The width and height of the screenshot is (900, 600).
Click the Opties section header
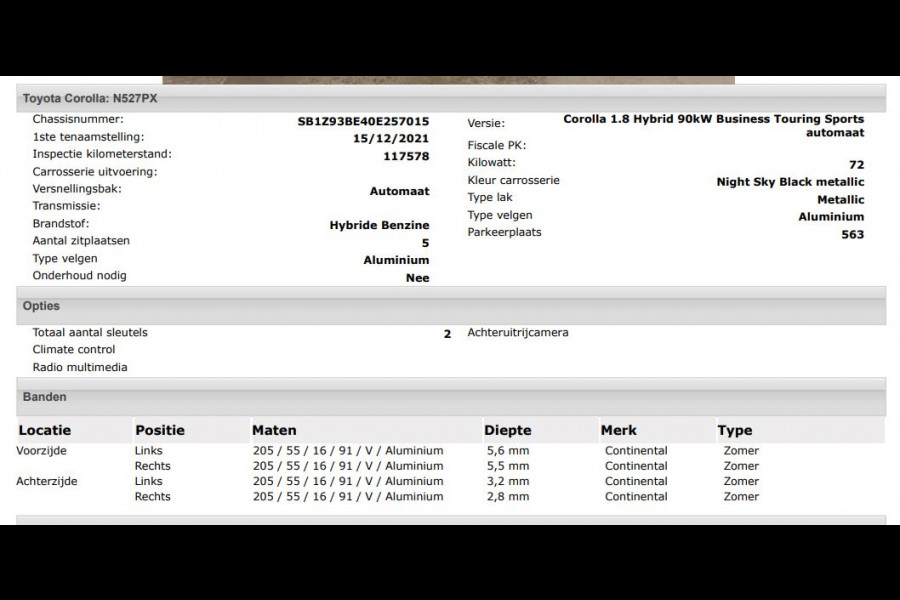(451, 306)
